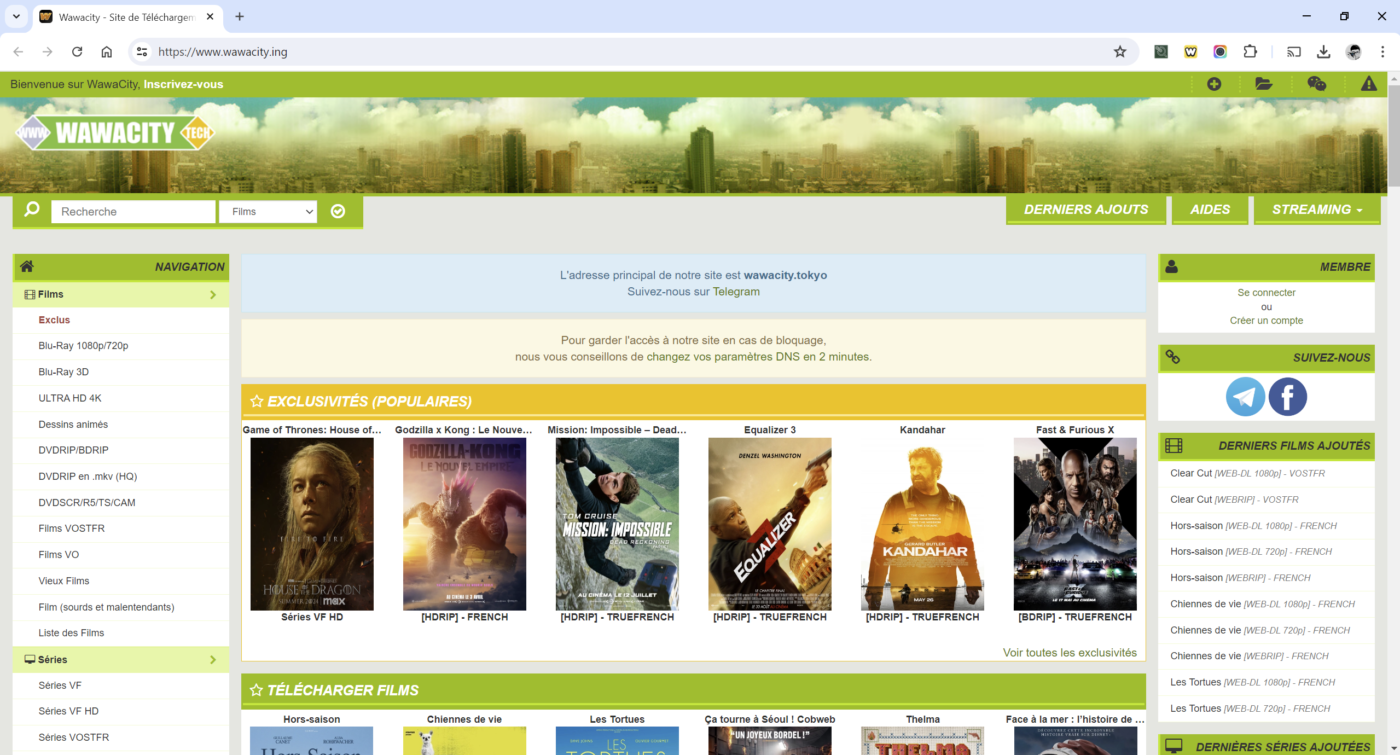Expand the STREAMING dropdown menu
The image size is (1400, 755).
[1317, 210]
